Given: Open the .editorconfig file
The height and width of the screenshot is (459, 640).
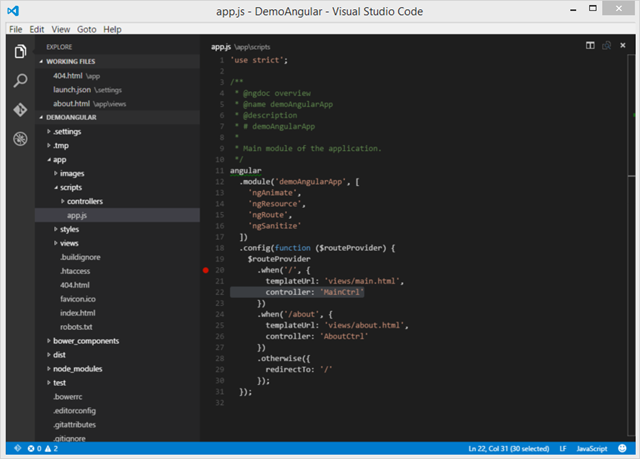Looking at the screenshot, I should [117, 410].
